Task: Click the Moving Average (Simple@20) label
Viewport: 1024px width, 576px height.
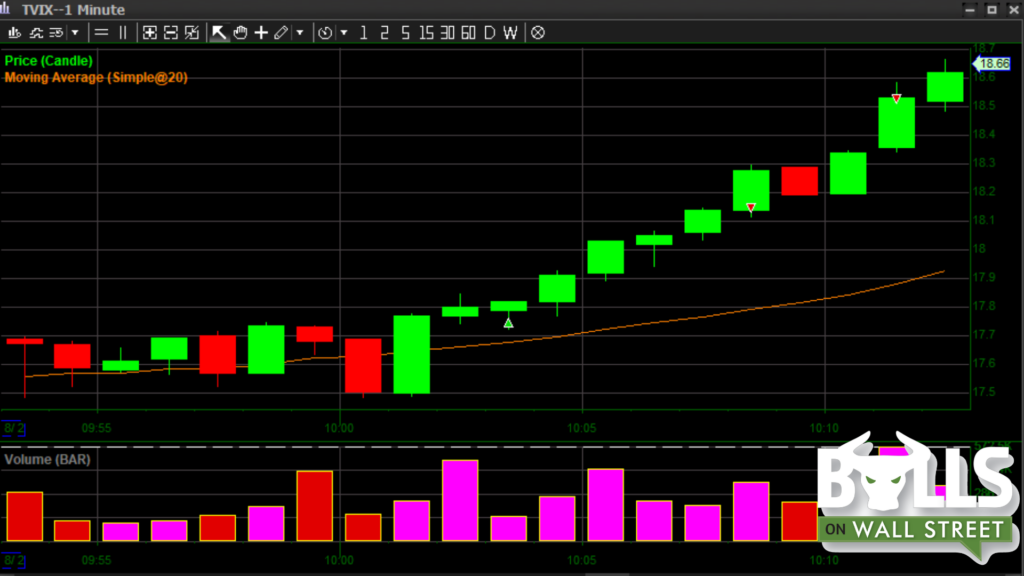Action: 96,77
